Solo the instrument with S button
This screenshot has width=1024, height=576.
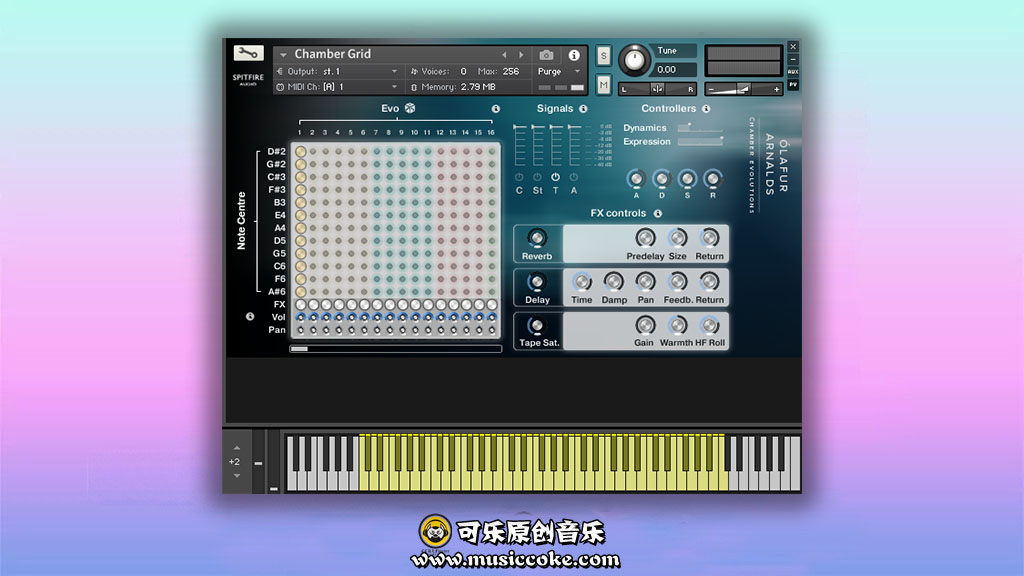[603, 56]
